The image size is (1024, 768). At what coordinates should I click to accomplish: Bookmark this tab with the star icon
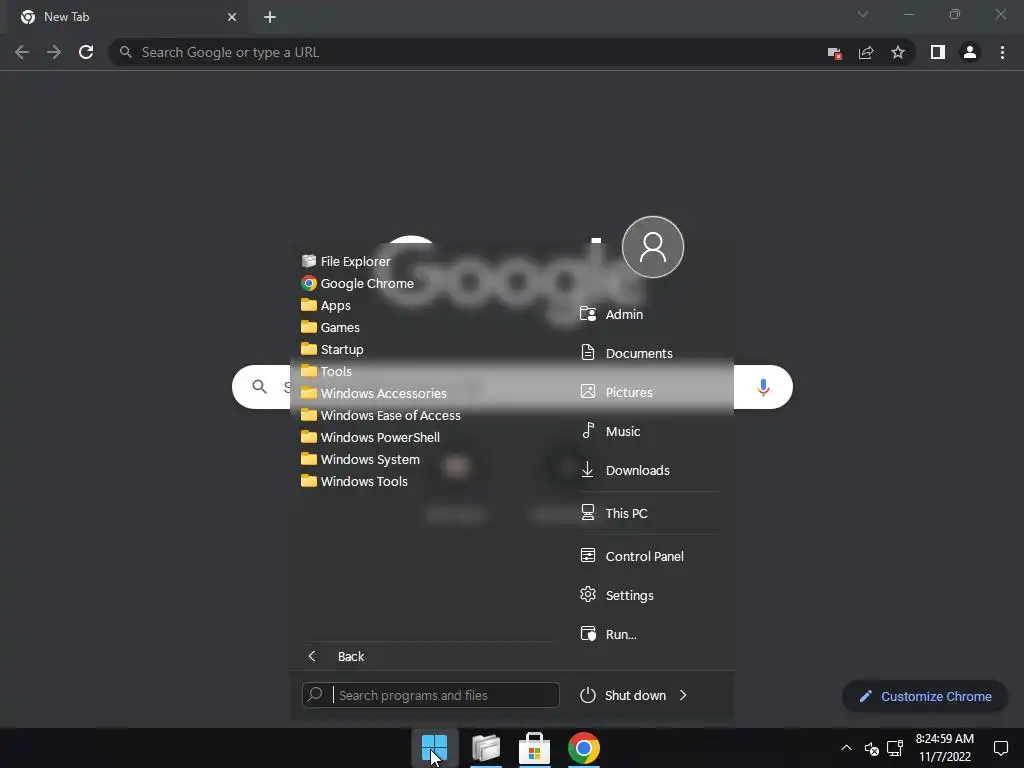pyautogui.click(x=898, y=52)
